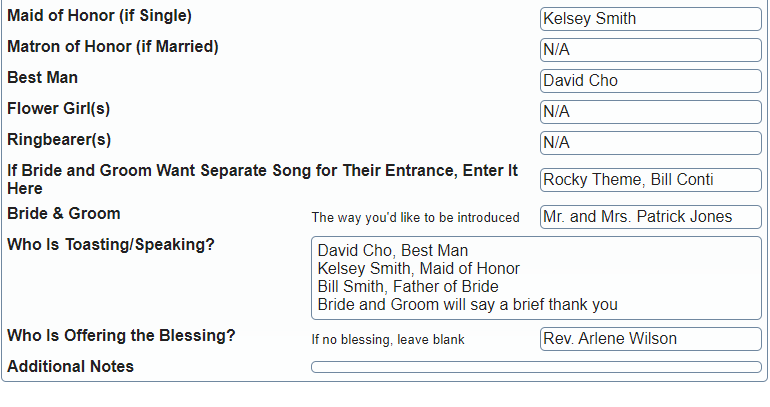This screenshot has width=770, height=407.
Task: Click the Who Is Offering the Blessing label
Action: 121,336
